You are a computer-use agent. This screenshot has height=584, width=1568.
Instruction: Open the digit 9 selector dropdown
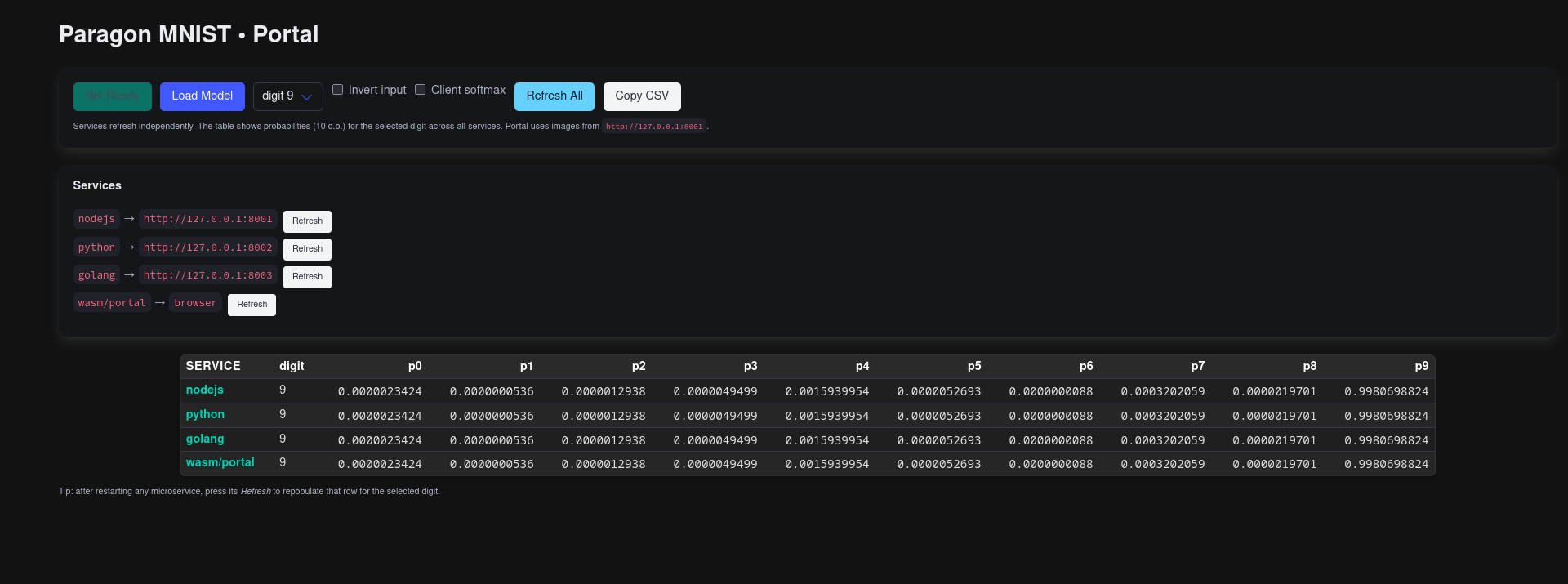(x=287, y=96)
